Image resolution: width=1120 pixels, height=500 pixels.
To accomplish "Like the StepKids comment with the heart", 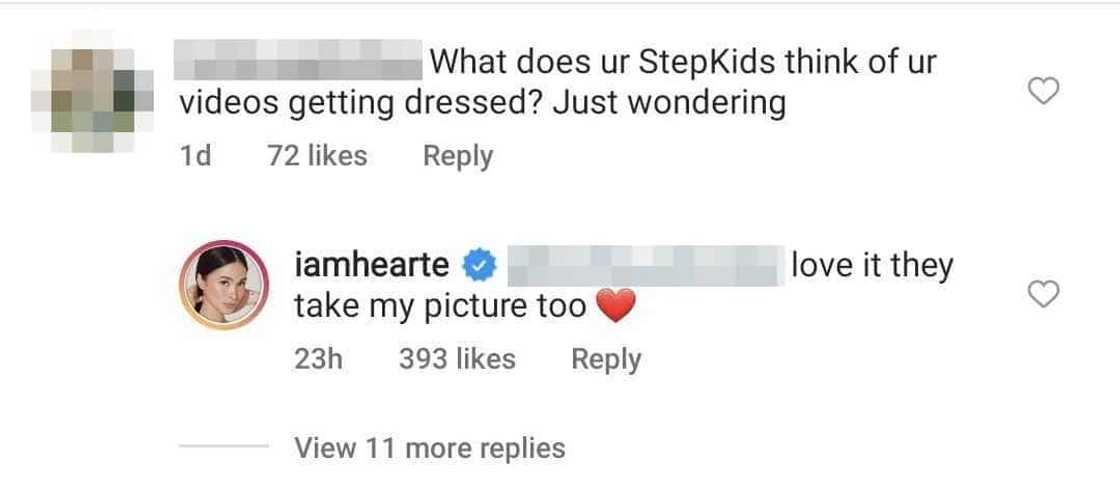I will pyautogui.click(x=1044, y=92).
